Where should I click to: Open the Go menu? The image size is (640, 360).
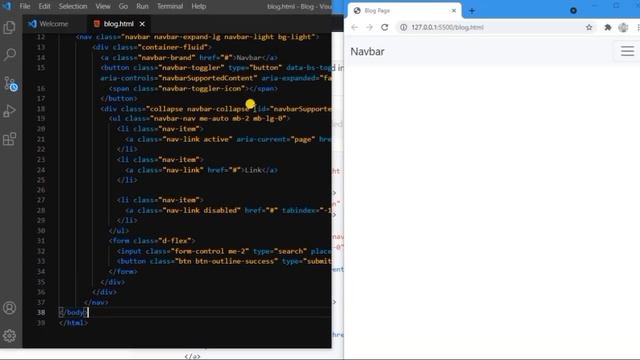pos(123,7)
